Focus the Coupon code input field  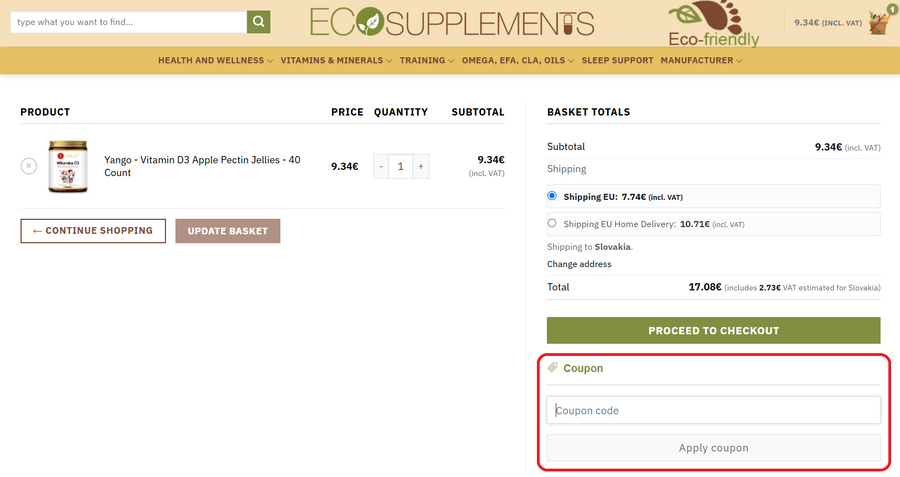click(713, 410)
